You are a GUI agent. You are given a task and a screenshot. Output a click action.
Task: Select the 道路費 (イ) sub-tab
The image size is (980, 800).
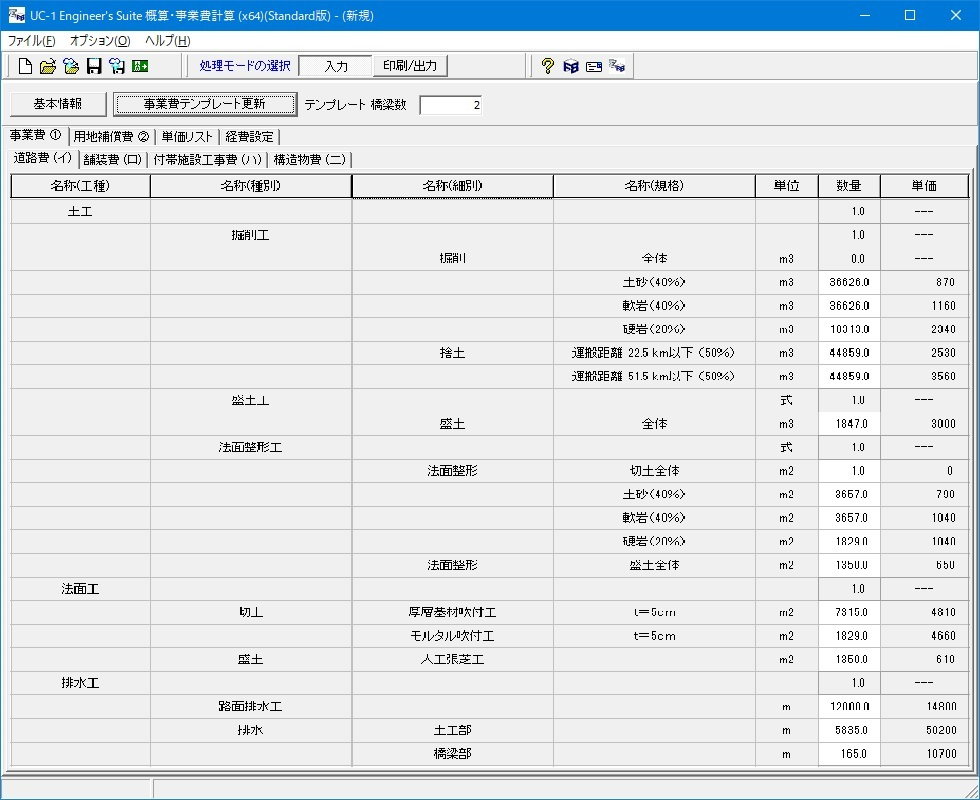(43, 158)
